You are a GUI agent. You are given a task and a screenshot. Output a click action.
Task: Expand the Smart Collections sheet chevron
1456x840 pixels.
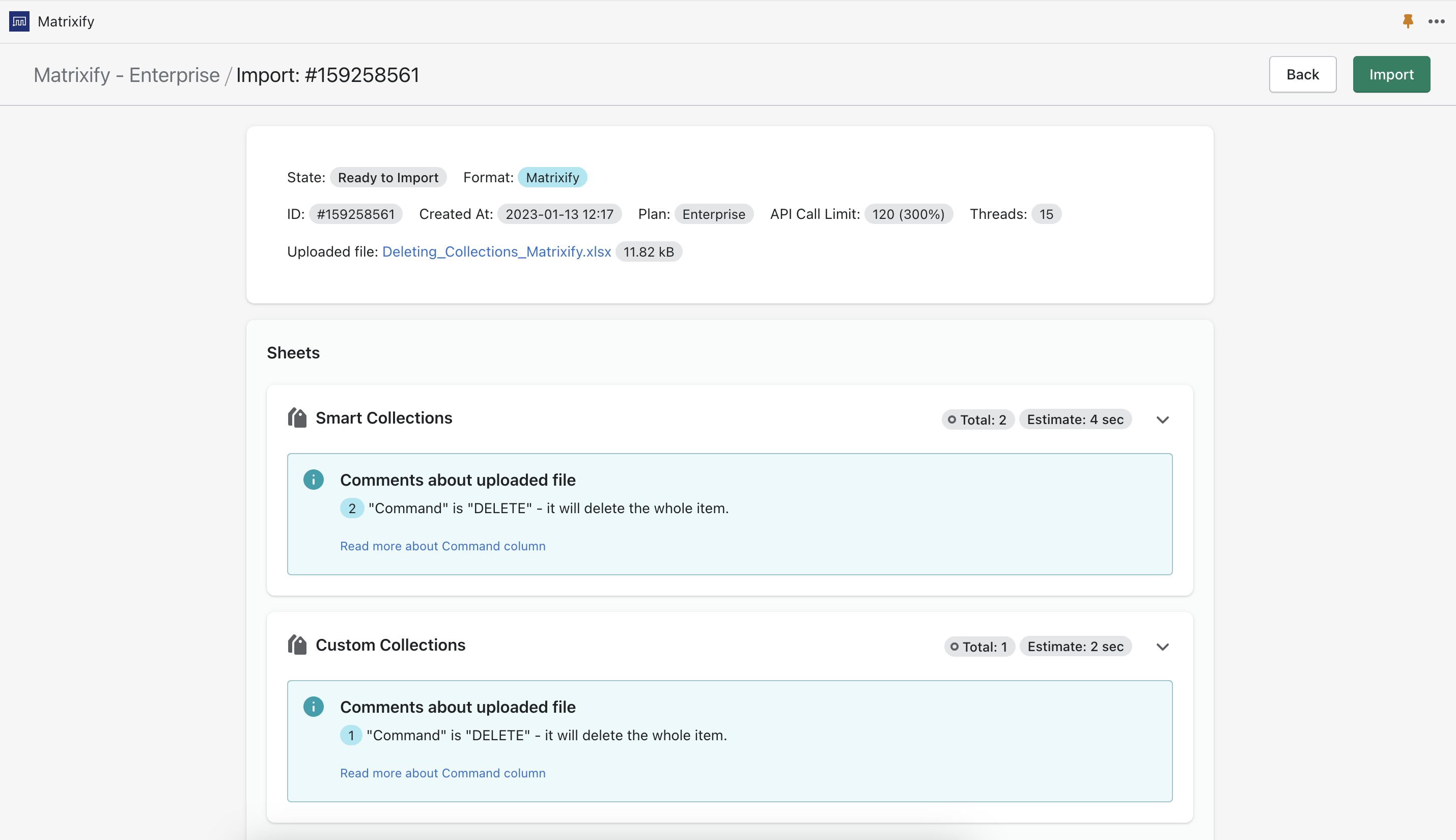[x=1162, y=419]
